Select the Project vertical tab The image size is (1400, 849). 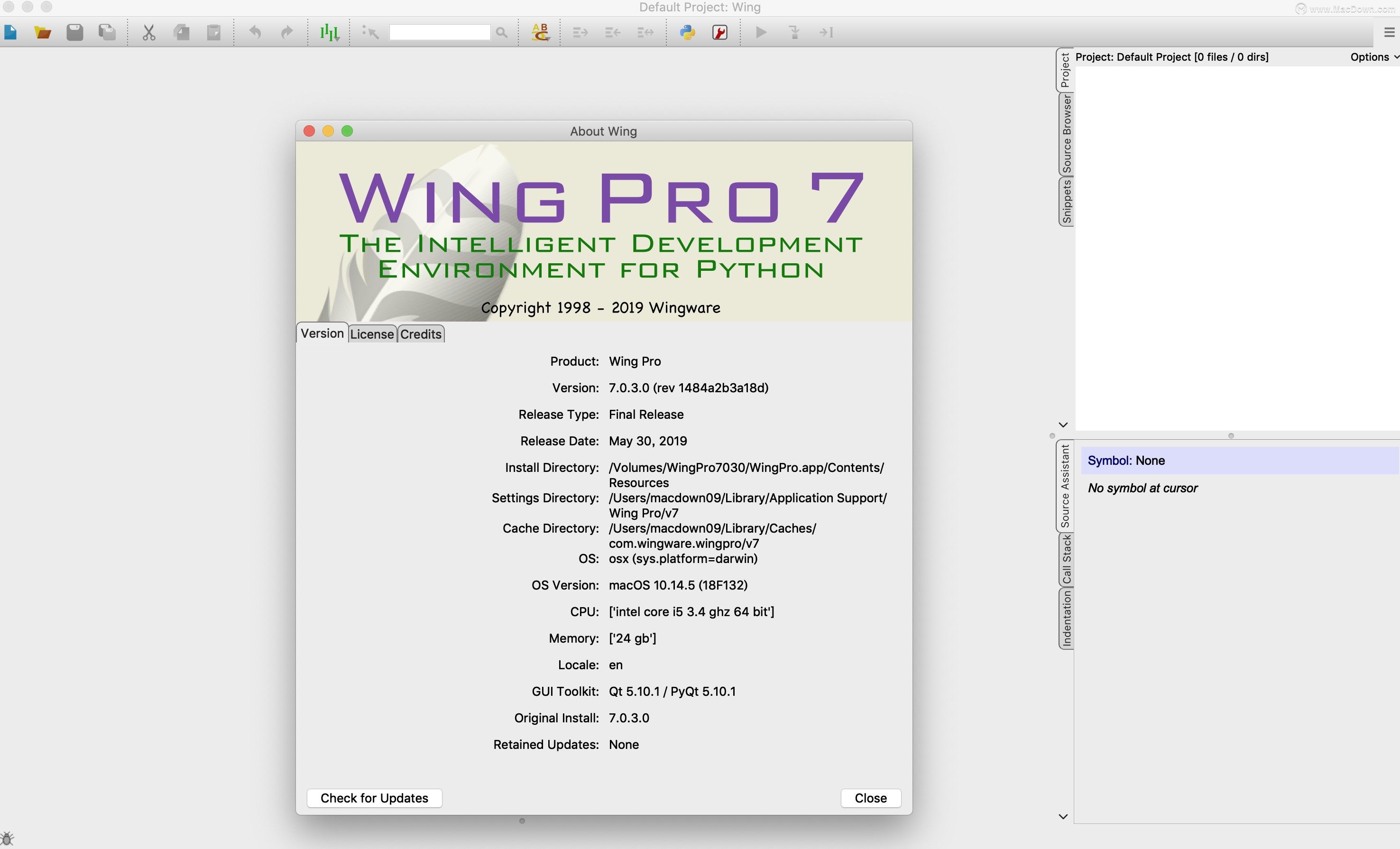pos(1065,71)
